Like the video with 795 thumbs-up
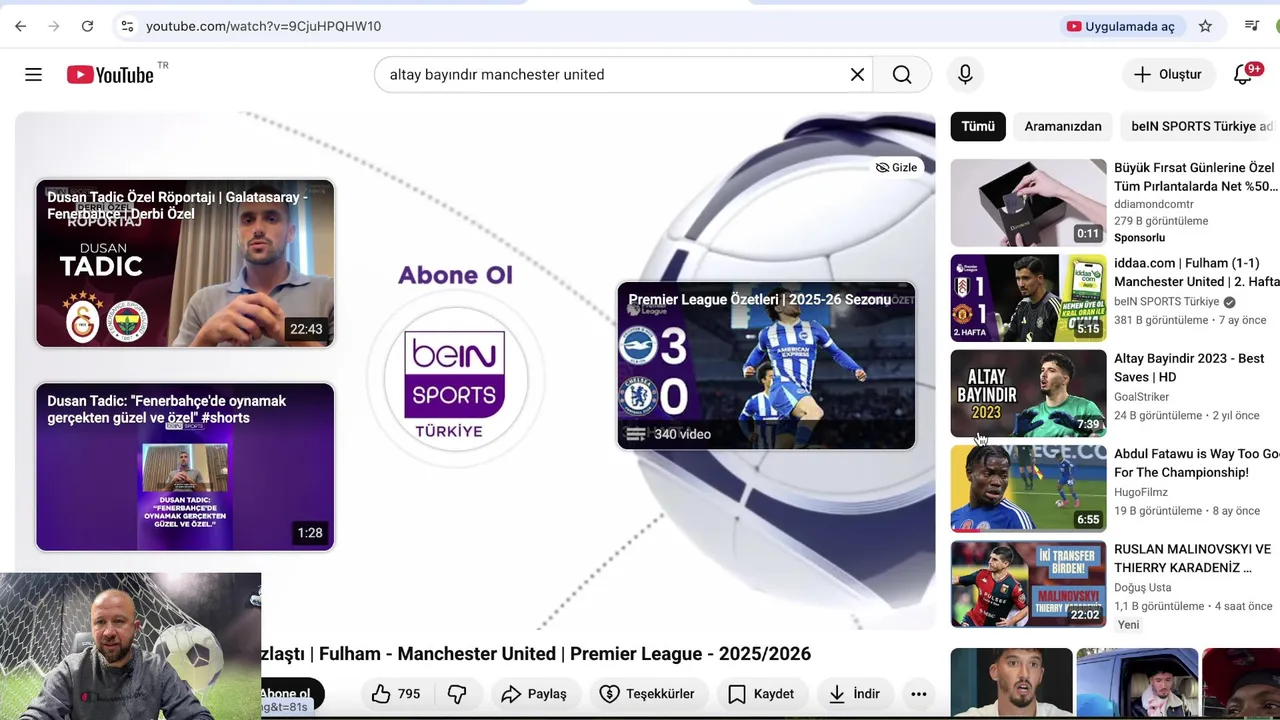Screen dimensions: 1280x720 pos(396,693)
